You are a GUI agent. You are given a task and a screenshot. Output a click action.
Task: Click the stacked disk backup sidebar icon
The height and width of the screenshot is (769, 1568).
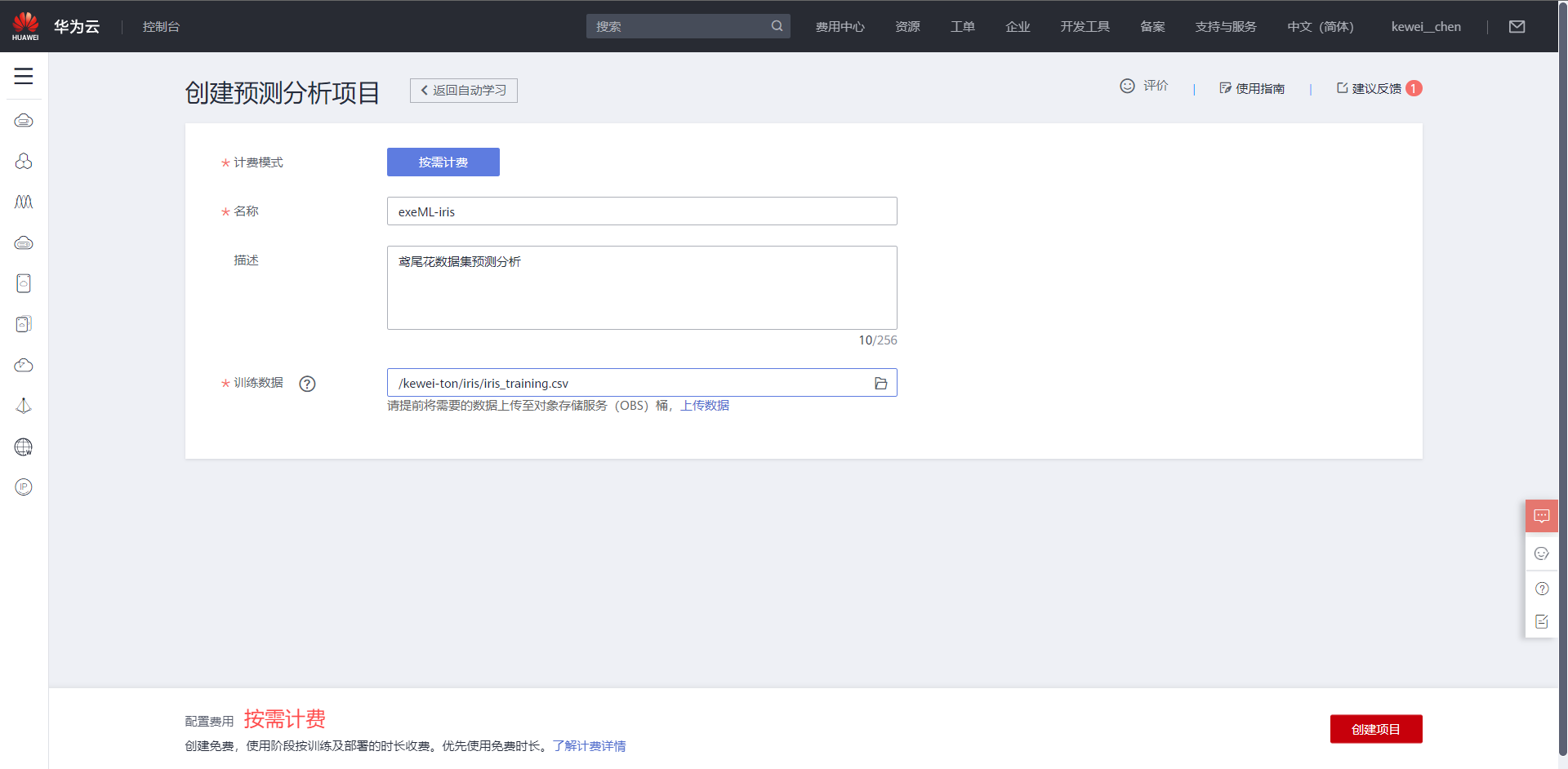24,324
